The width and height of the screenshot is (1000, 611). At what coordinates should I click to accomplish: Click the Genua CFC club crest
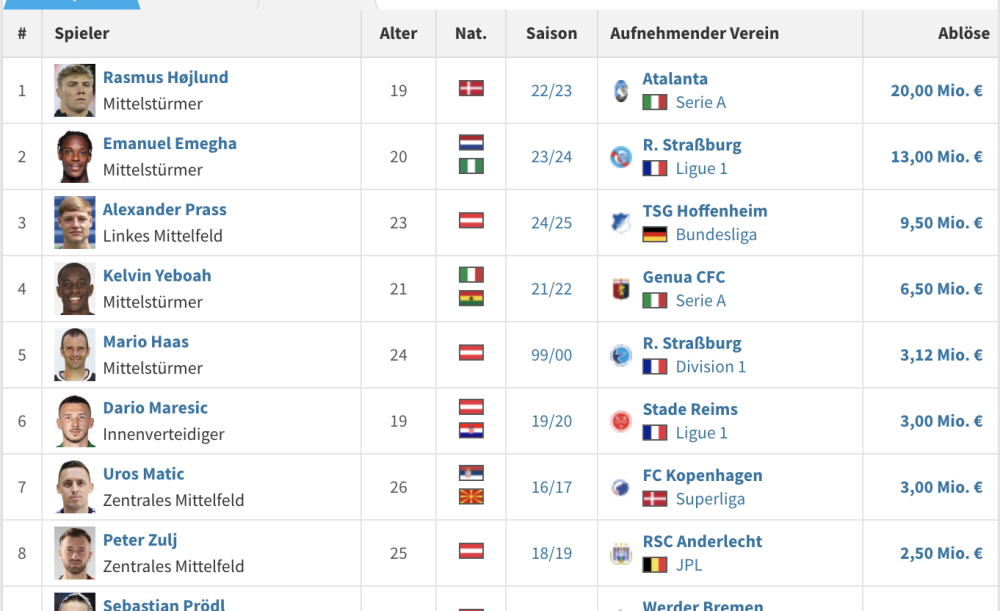[621, 289]
